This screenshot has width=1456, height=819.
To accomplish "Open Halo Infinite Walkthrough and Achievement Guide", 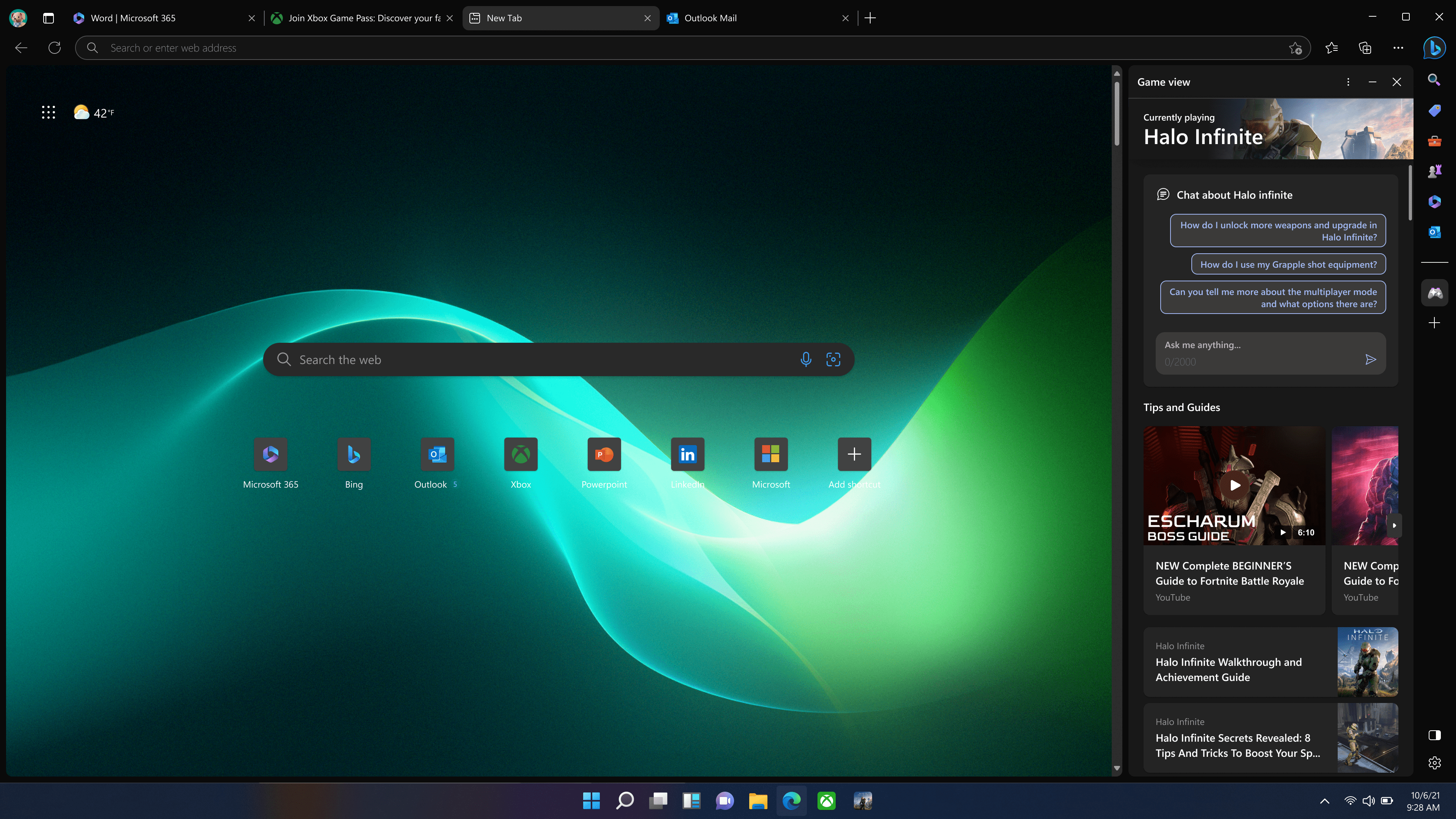I will point(1271,662).
